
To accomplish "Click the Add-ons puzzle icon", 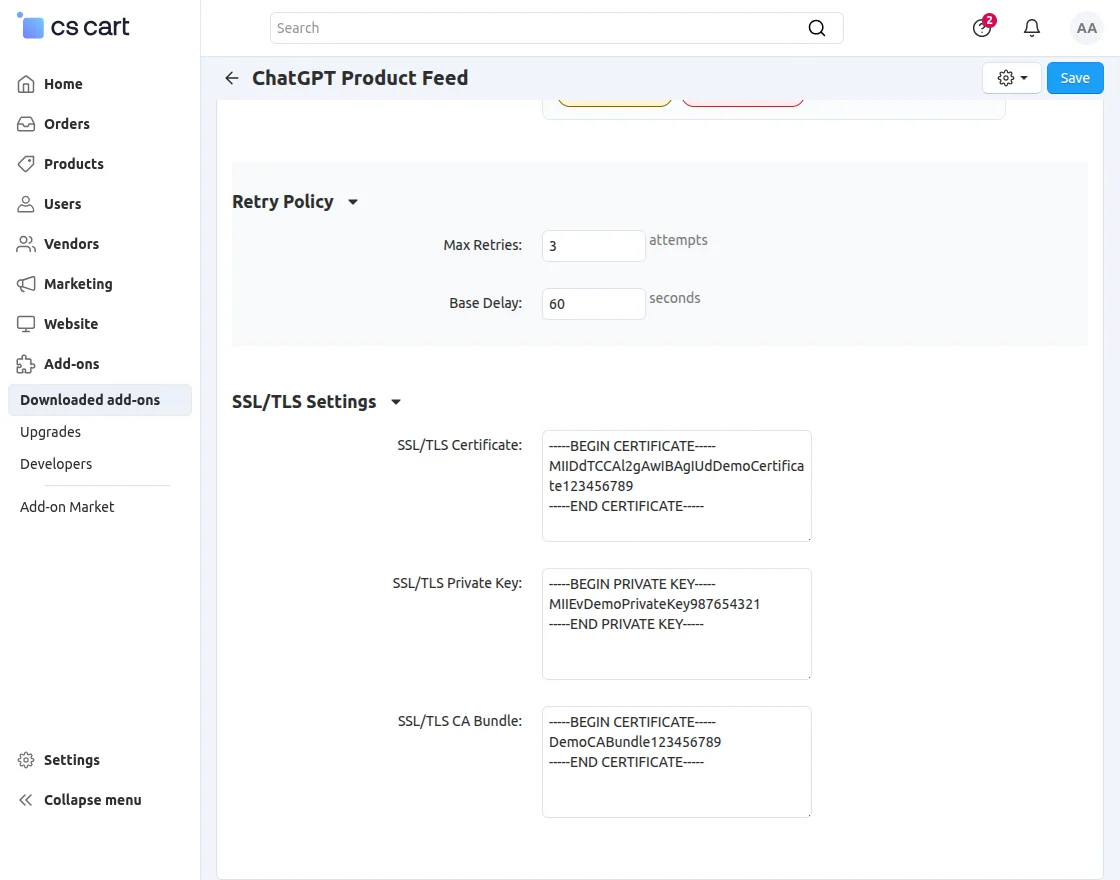I will pos(26,364).
